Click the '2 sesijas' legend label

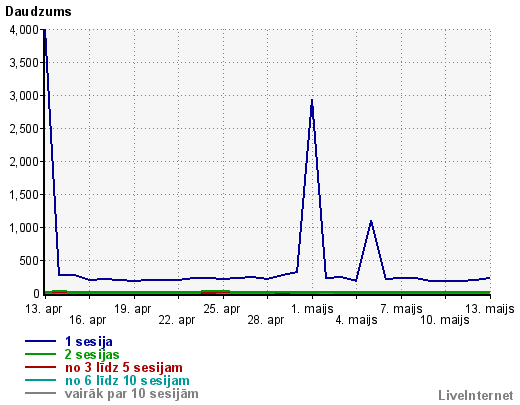click(x=92, y=355)
